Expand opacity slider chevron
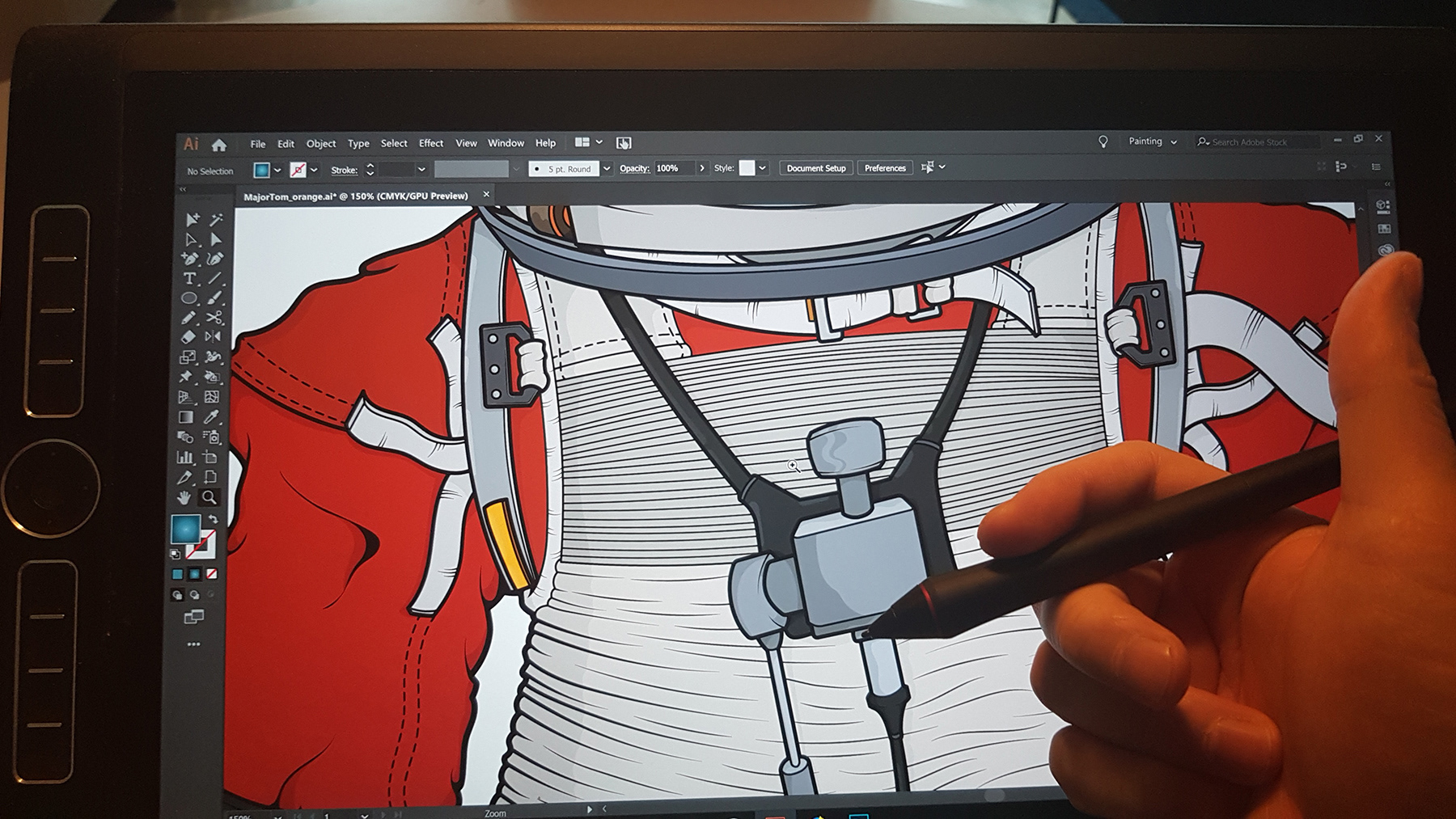 pos(702,168)
